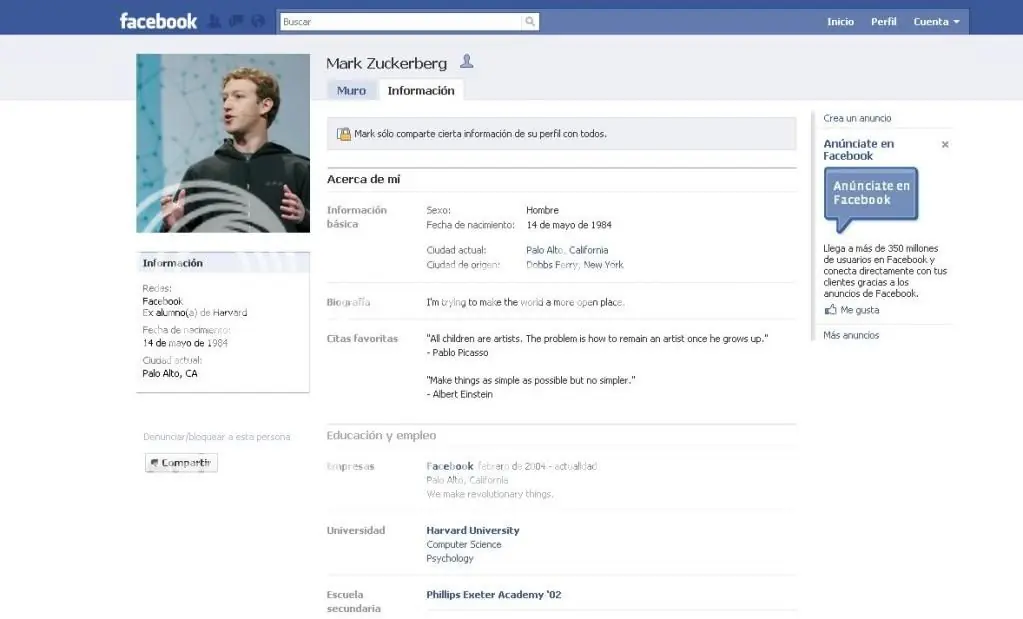Viewport: 1023px width, 619px height.
Task: Click the Albert Einstein quote attribution
Action: [459, 394]
